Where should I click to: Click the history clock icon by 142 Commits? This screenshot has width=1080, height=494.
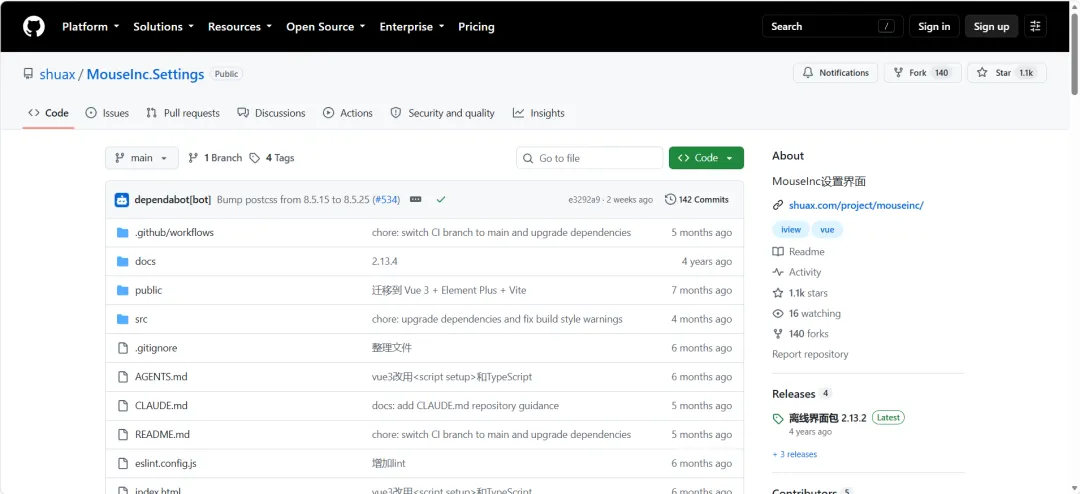coord(670,200)
